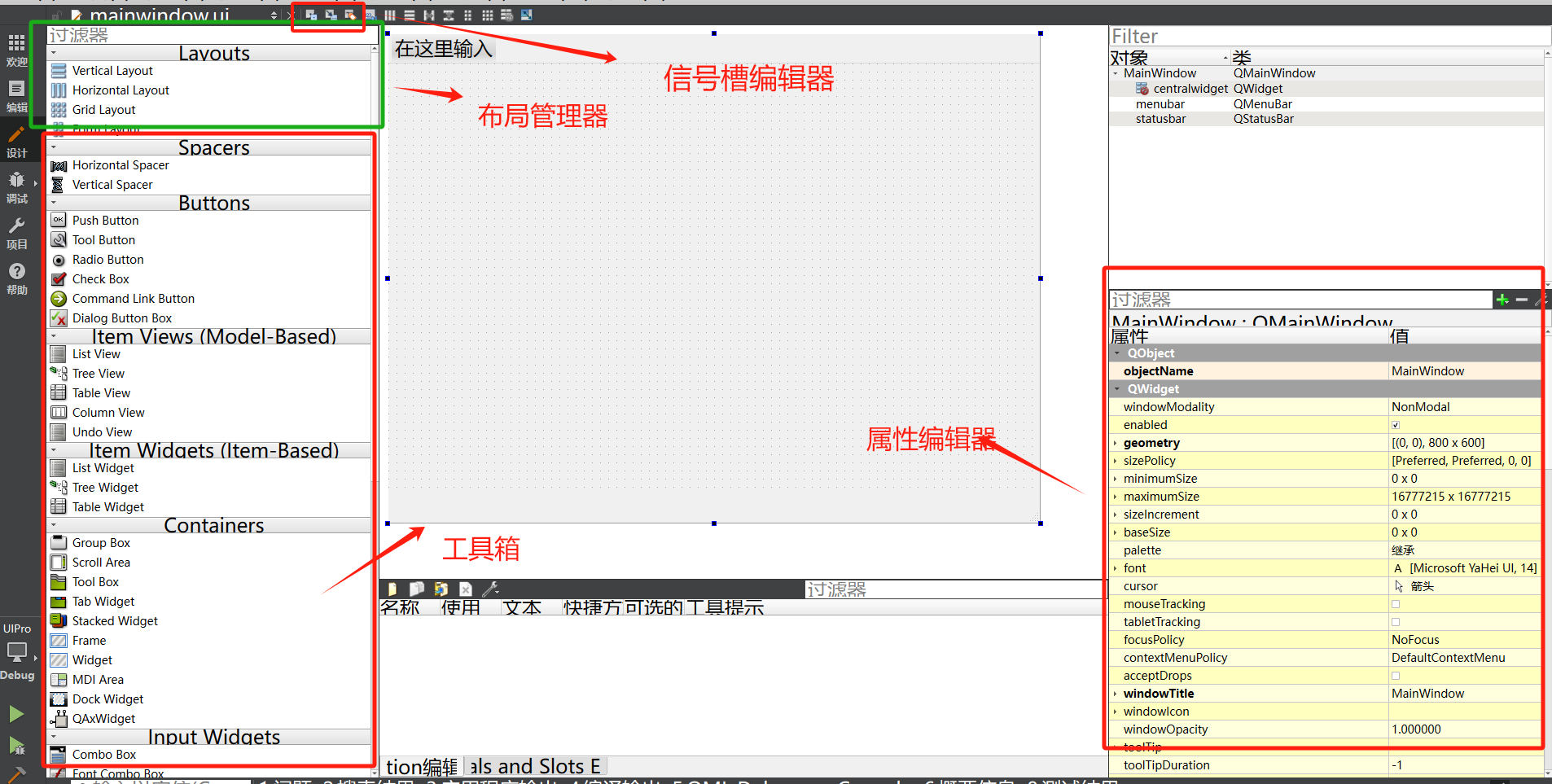Expand the sizePolicy property
This screenshot has height=784, width=1552.
coord(1116,461)
